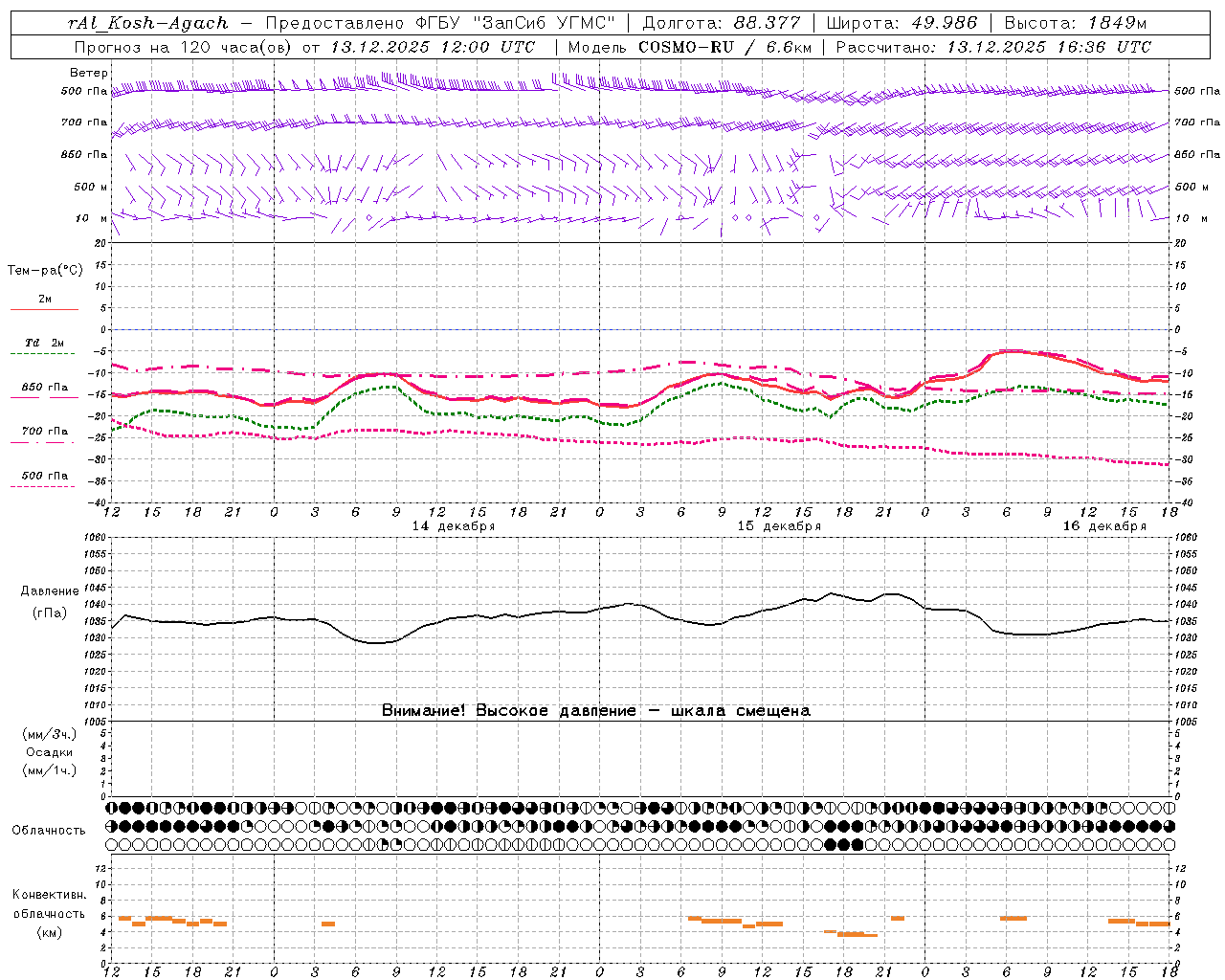1225x980 pixels.
Task: Click 1005 on the left pressure axis
Action: tap(97, 721)
